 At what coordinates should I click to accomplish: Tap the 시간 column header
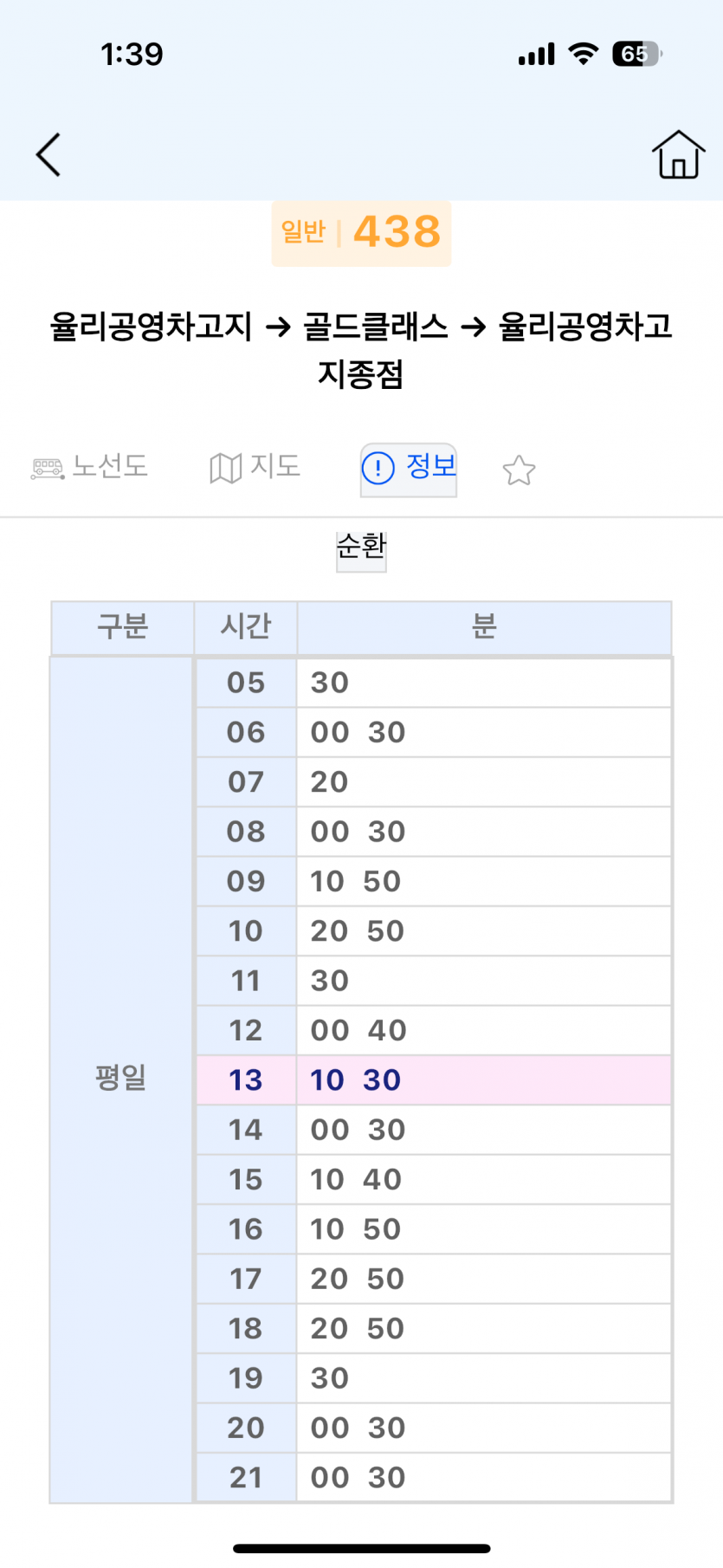pyautogui.click(x=246, y=626)
